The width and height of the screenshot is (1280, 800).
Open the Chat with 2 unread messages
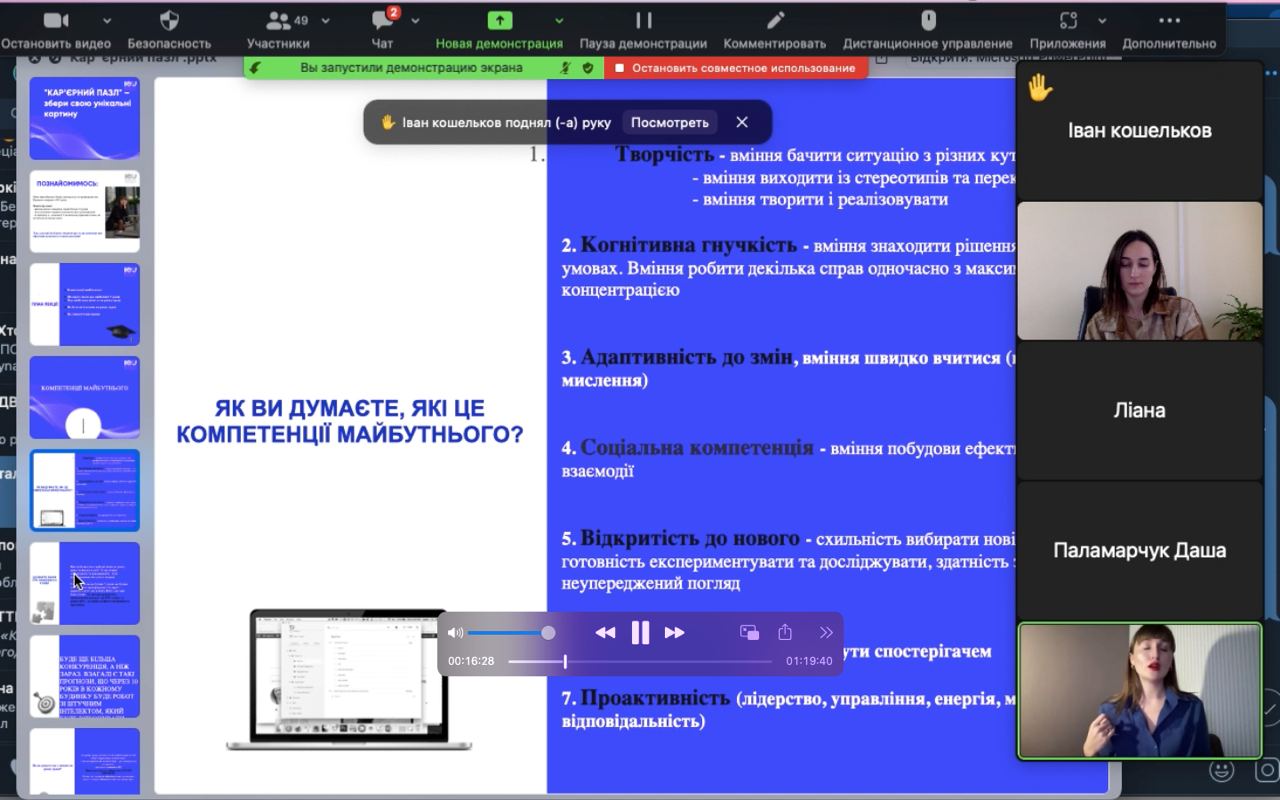[x=382, y=21]
